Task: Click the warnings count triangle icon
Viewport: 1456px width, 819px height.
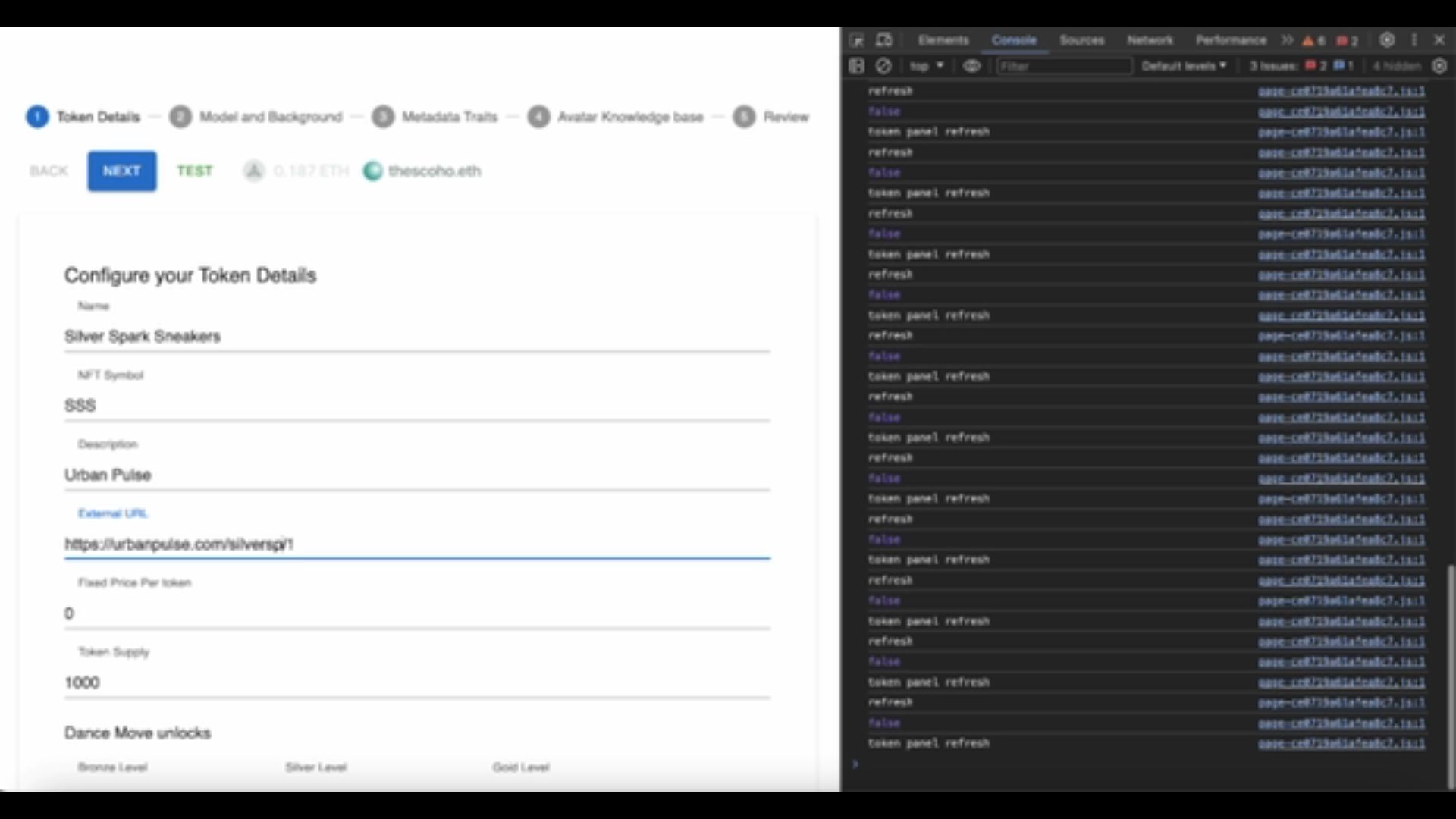Action: (1308, 41)
